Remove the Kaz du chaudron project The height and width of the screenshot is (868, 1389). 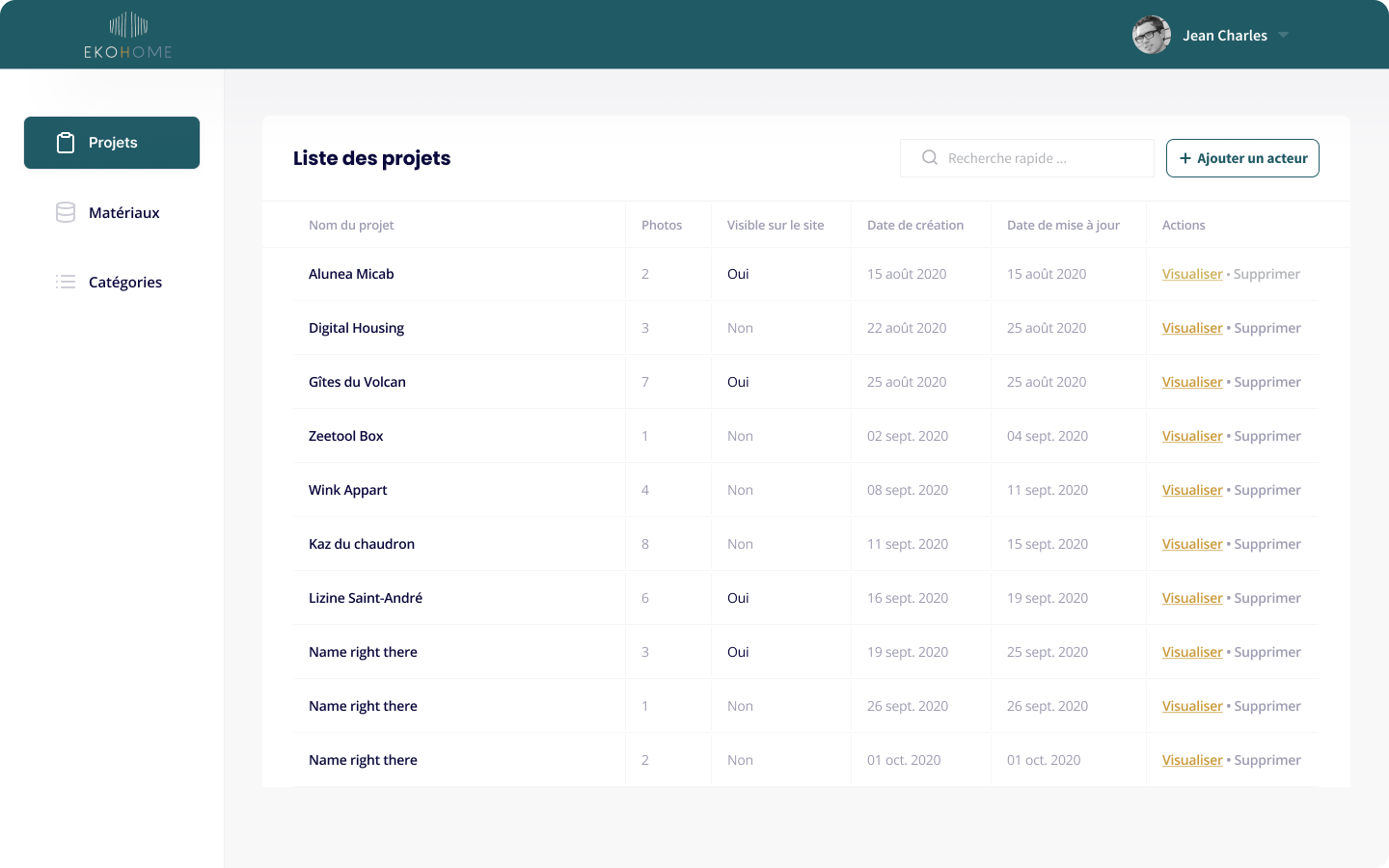(x=1266, y=544)
